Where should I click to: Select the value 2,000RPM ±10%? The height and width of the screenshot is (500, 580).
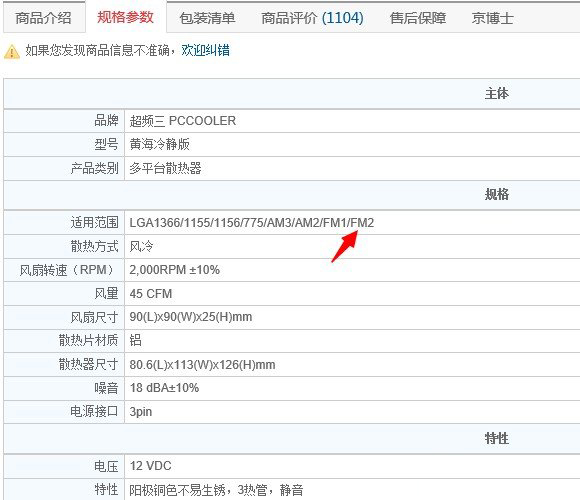pos(175,270)
